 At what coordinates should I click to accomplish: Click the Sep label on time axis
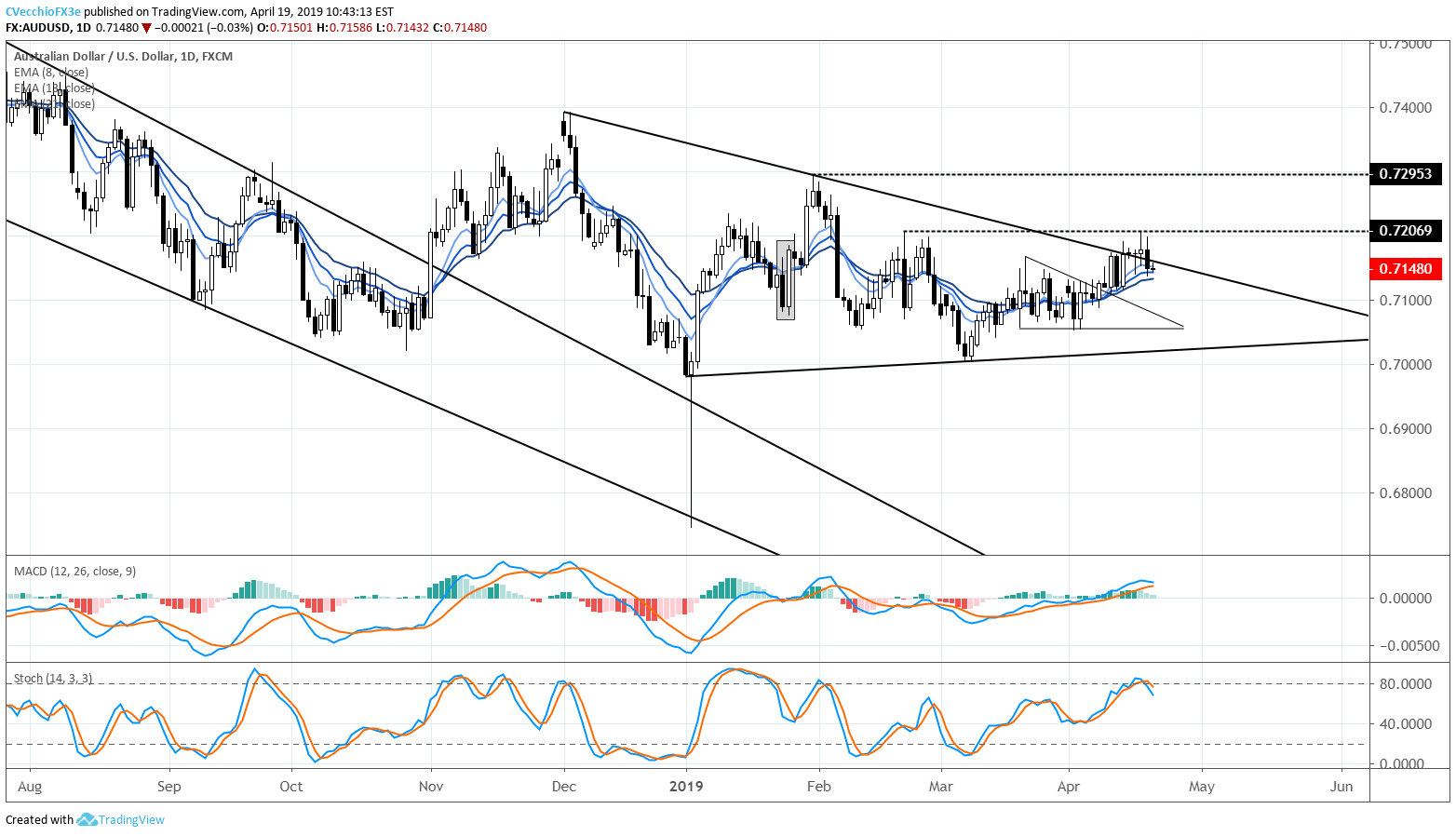pyautogui.click(x=169, y=787)
